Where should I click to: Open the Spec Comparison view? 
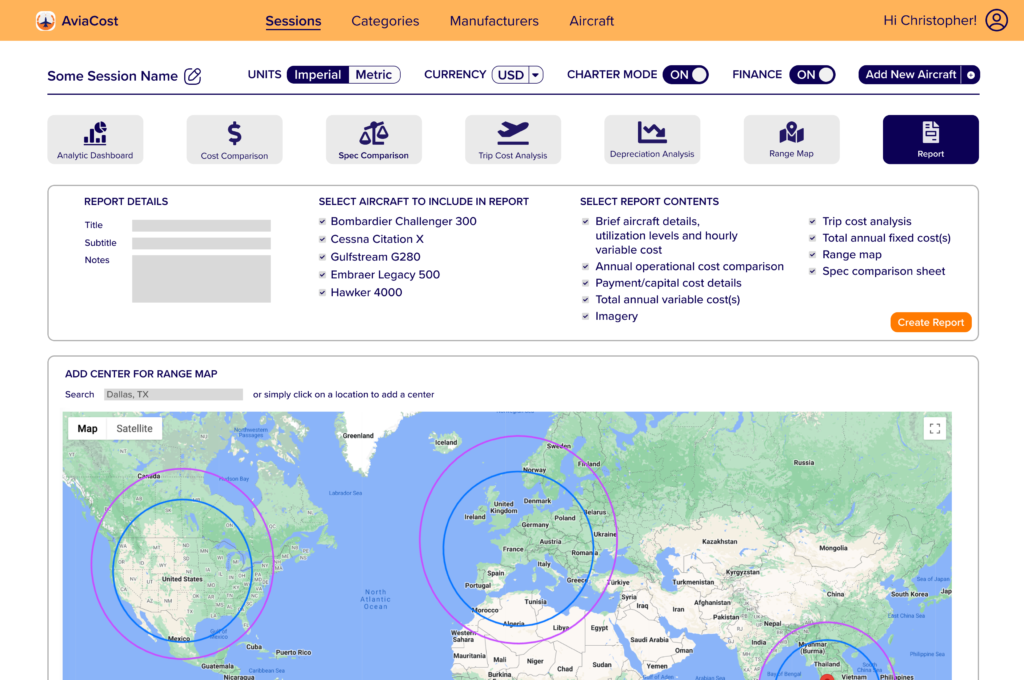(x=373, y=139)
